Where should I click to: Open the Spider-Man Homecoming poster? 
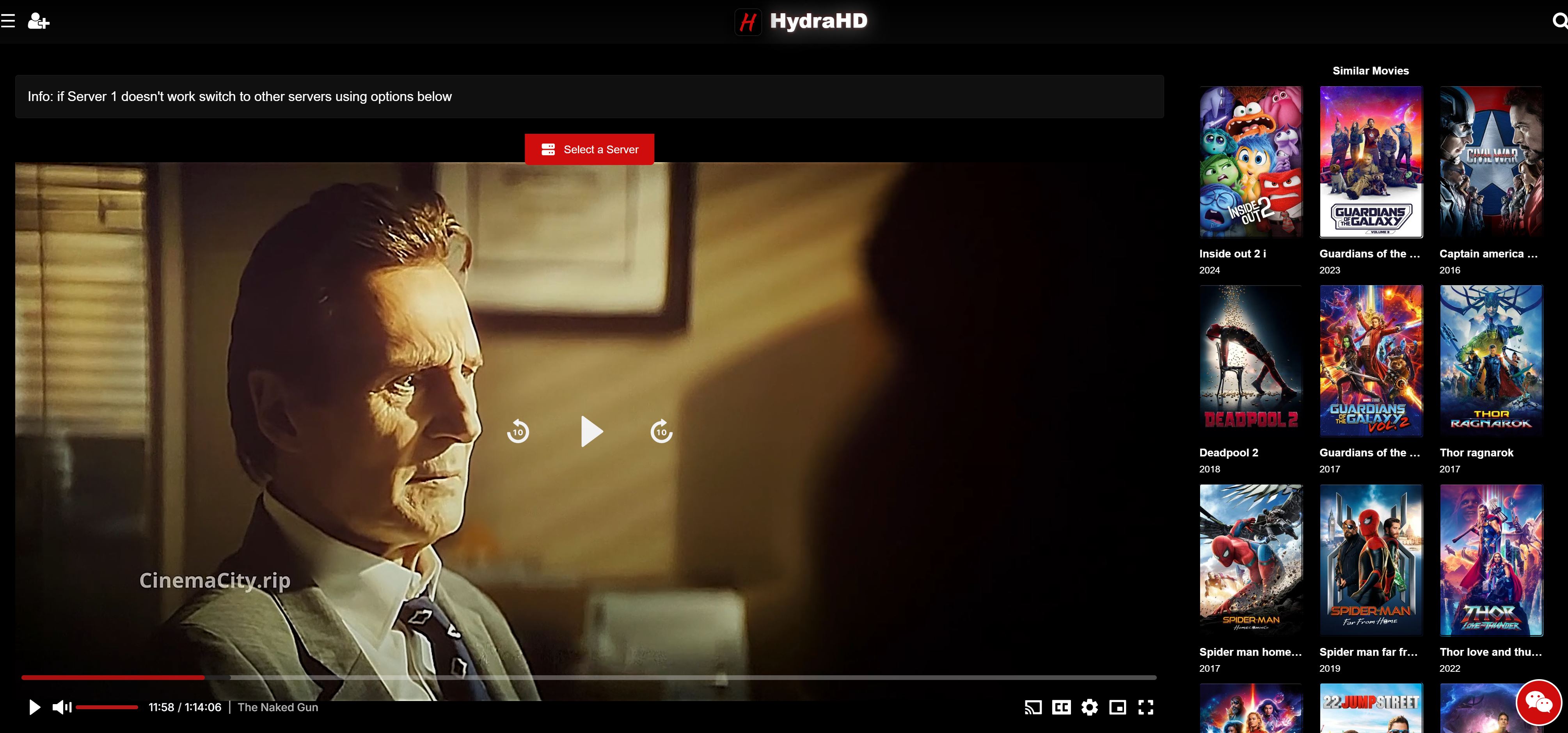[x=1251, y=559]
